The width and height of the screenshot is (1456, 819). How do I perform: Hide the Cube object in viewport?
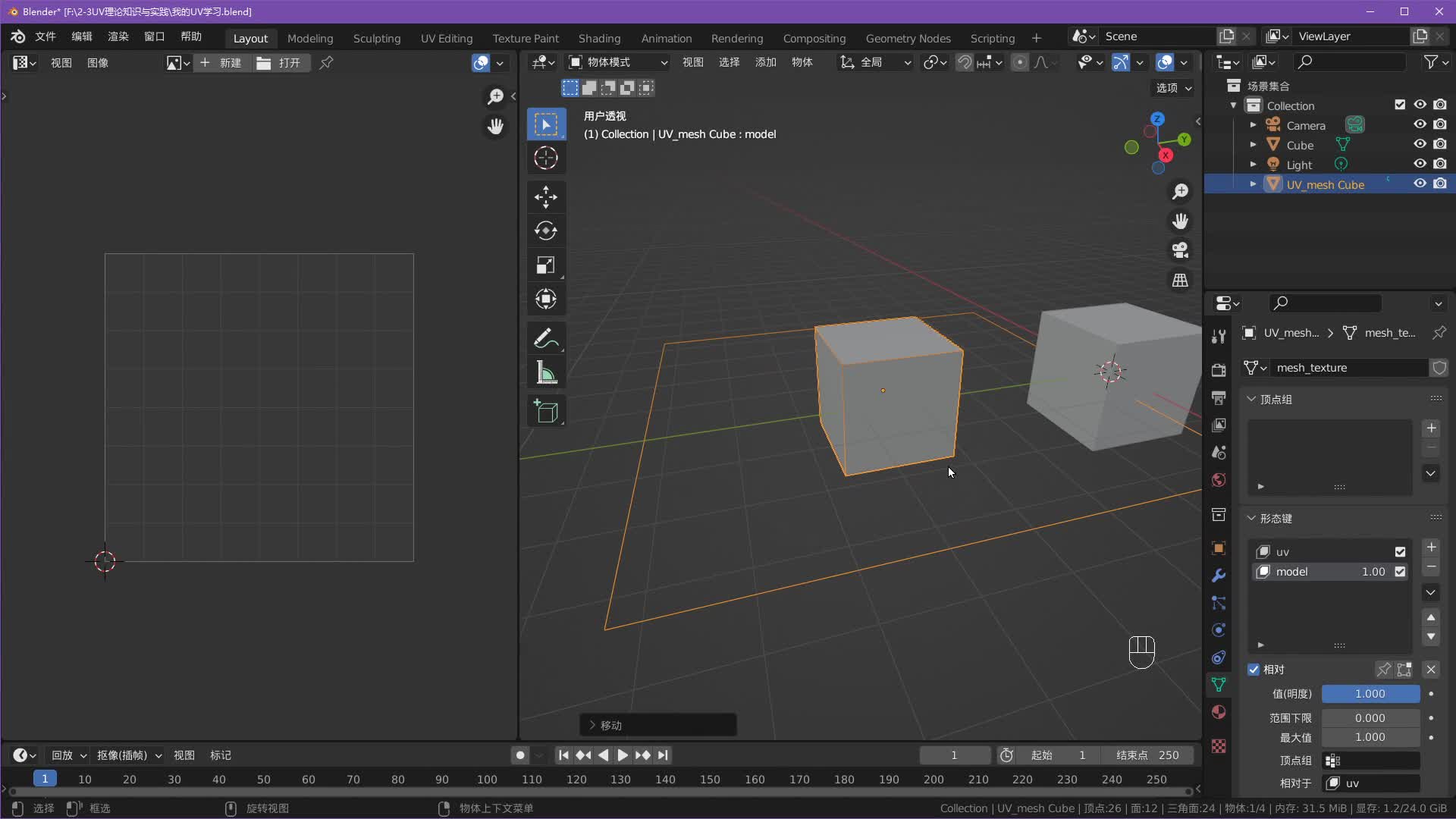(x=1420, y=144)
